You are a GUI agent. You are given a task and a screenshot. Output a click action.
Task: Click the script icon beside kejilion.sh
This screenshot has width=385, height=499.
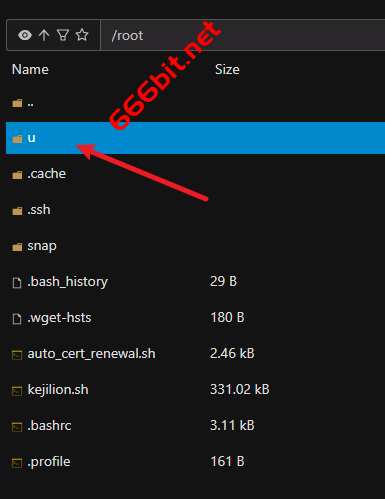click(x=17, y=391)
